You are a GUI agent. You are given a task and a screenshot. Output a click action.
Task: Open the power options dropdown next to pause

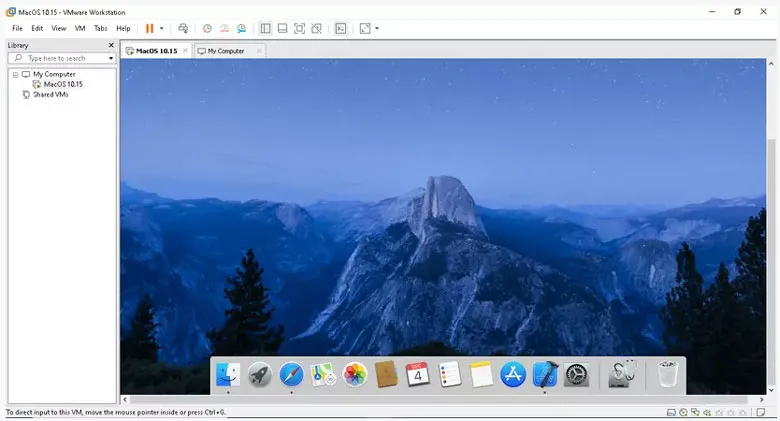pyautogui.click(x=161, y=28)
